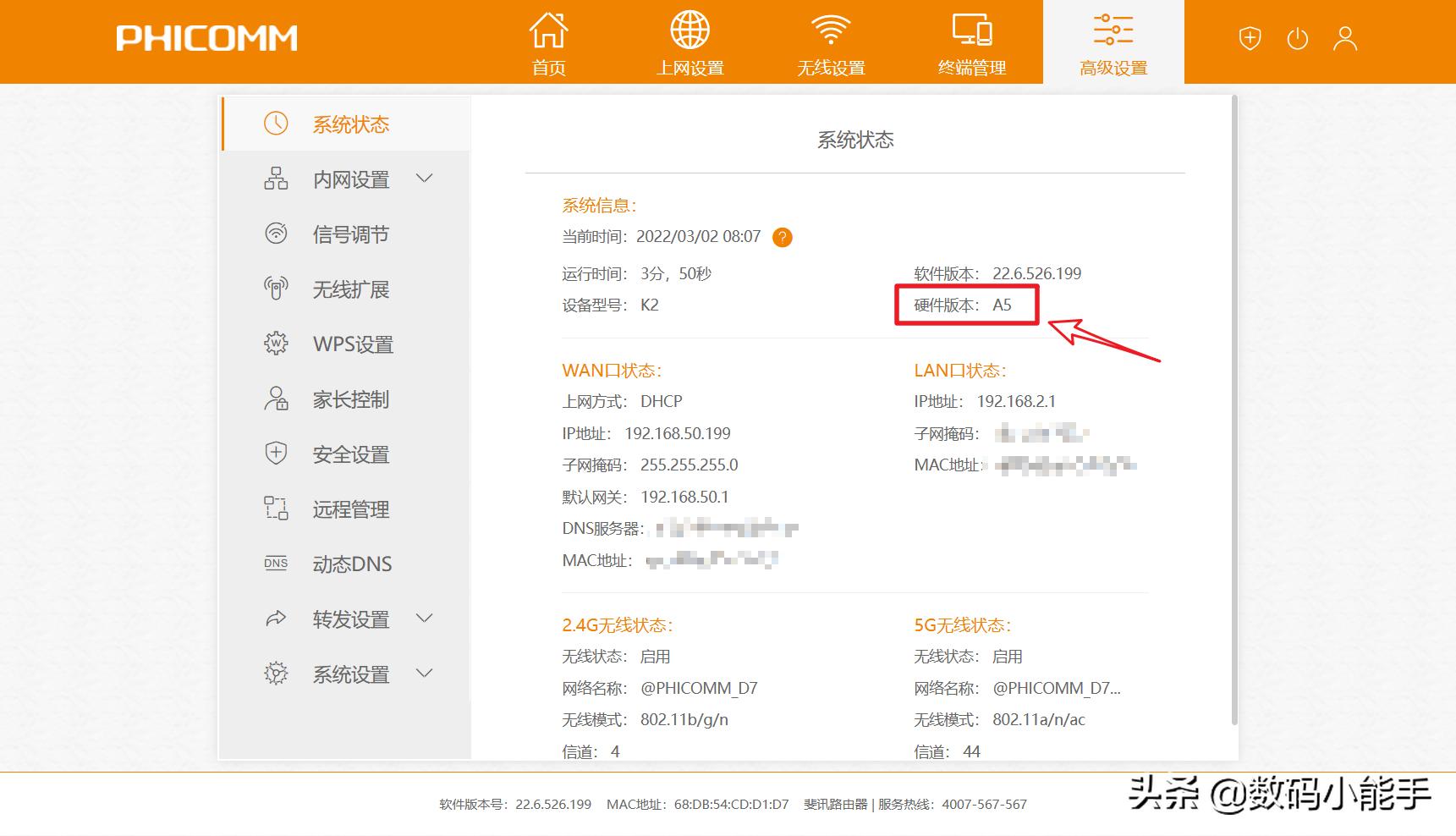This screenshot has width=1456, height=836.
Task: Switch to the 系统状态 sidebar tab
Action: [351, 124]
